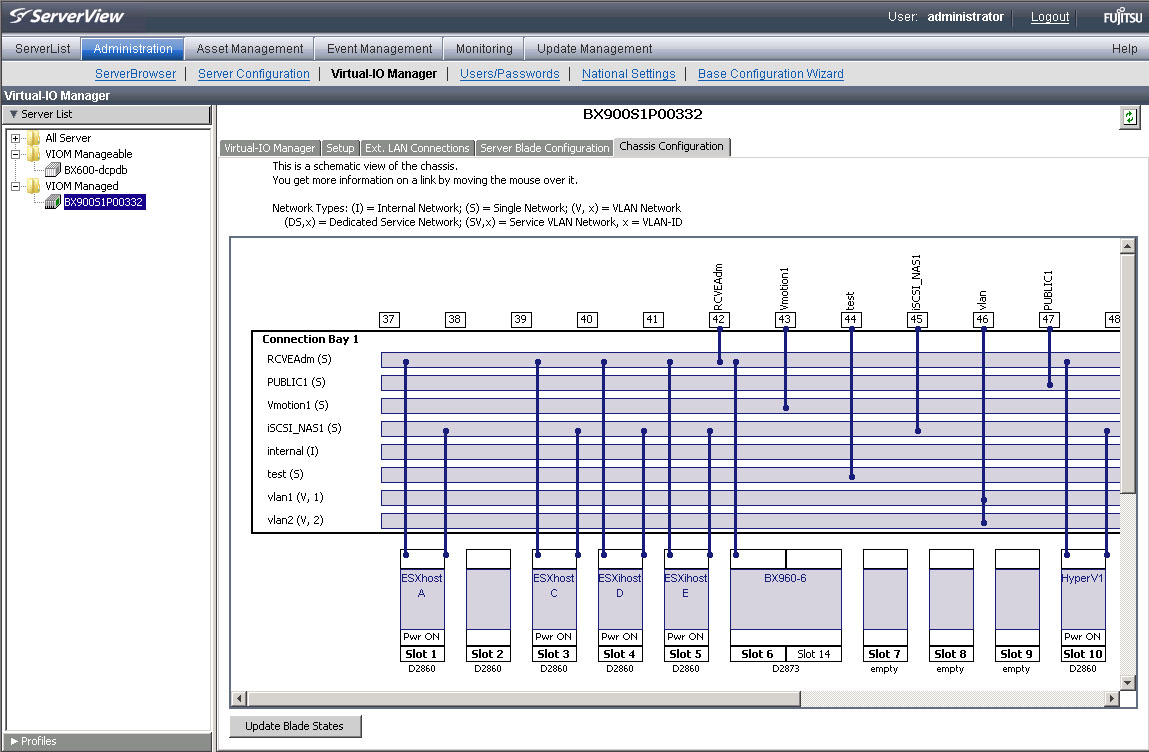Click the Logout link

click(1049, 17)
